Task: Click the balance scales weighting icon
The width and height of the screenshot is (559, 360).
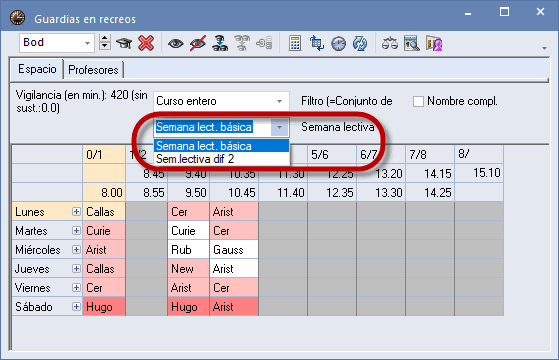Action: point(390,43)
